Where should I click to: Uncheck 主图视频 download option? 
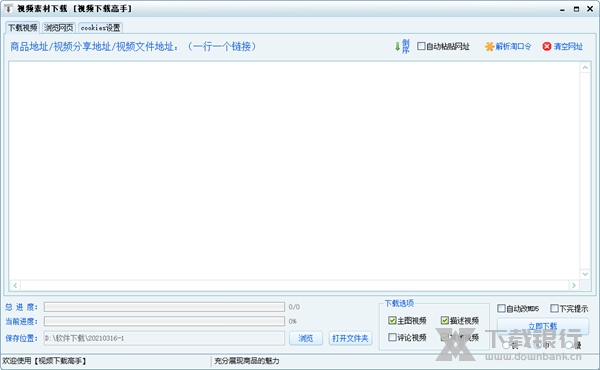pyautogui.click(x=392, y=320)
